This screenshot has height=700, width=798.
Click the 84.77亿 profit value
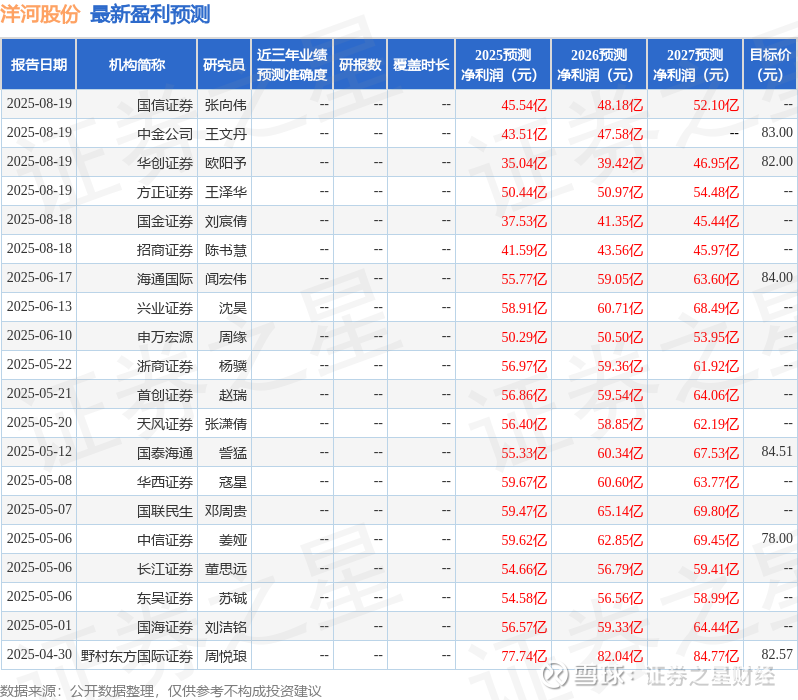pyautogui.click(x=716, y=657)
